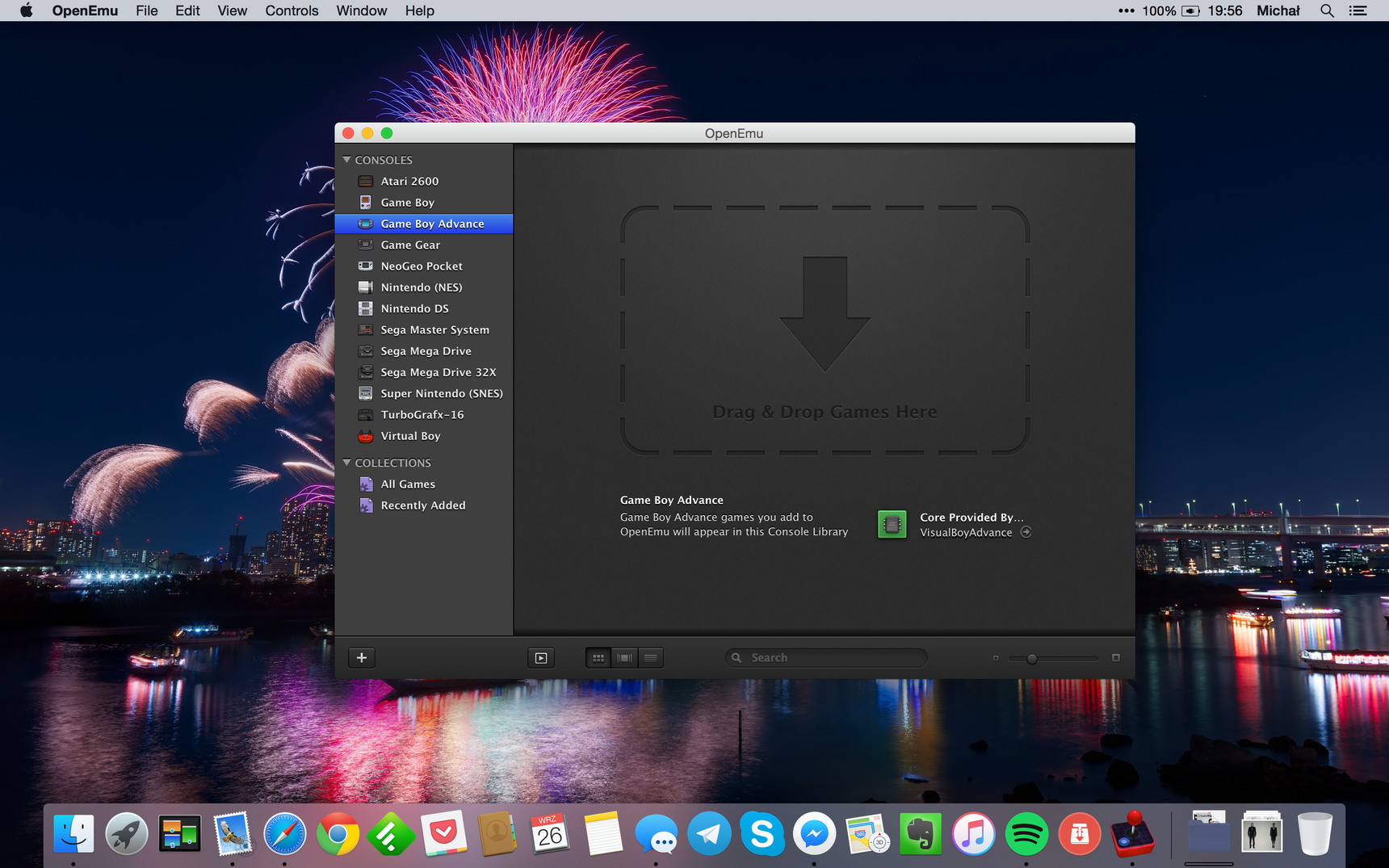Switch to cover flow view
The height and width of the screenshot is (868, 1389).
click(624, 657)
